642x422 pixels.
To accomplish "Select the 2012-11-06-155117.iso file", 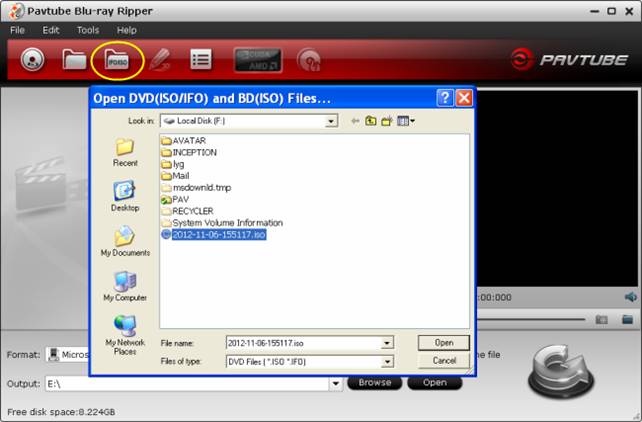I will tap(214, 235).
